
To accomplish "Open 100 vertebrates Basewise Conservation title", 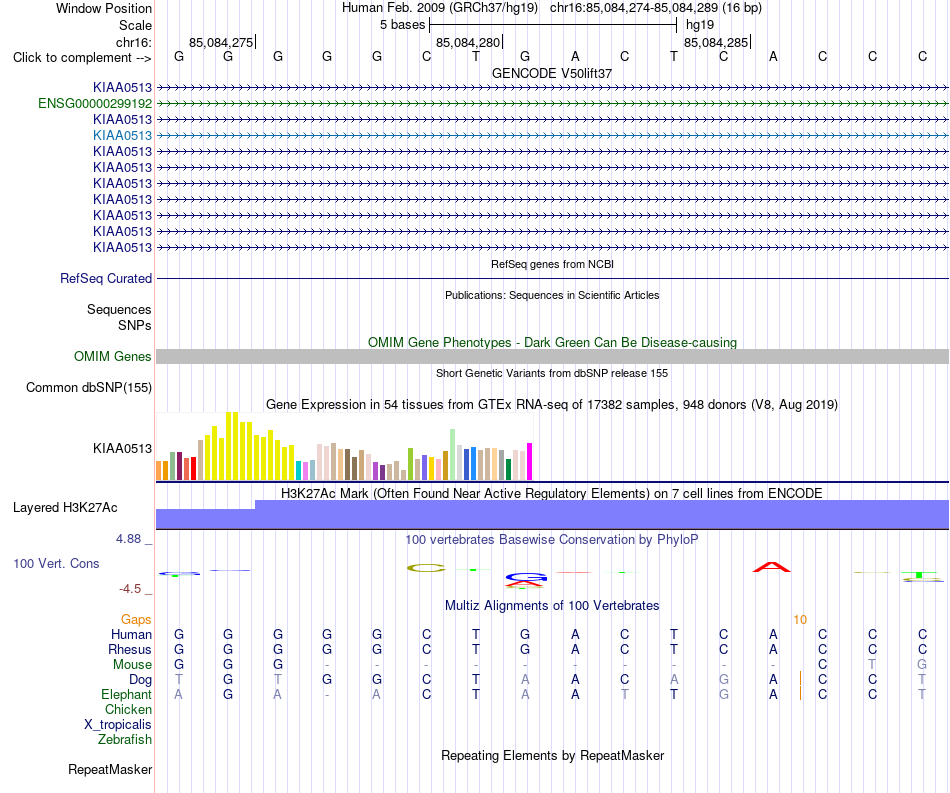I will click(552, 540).
